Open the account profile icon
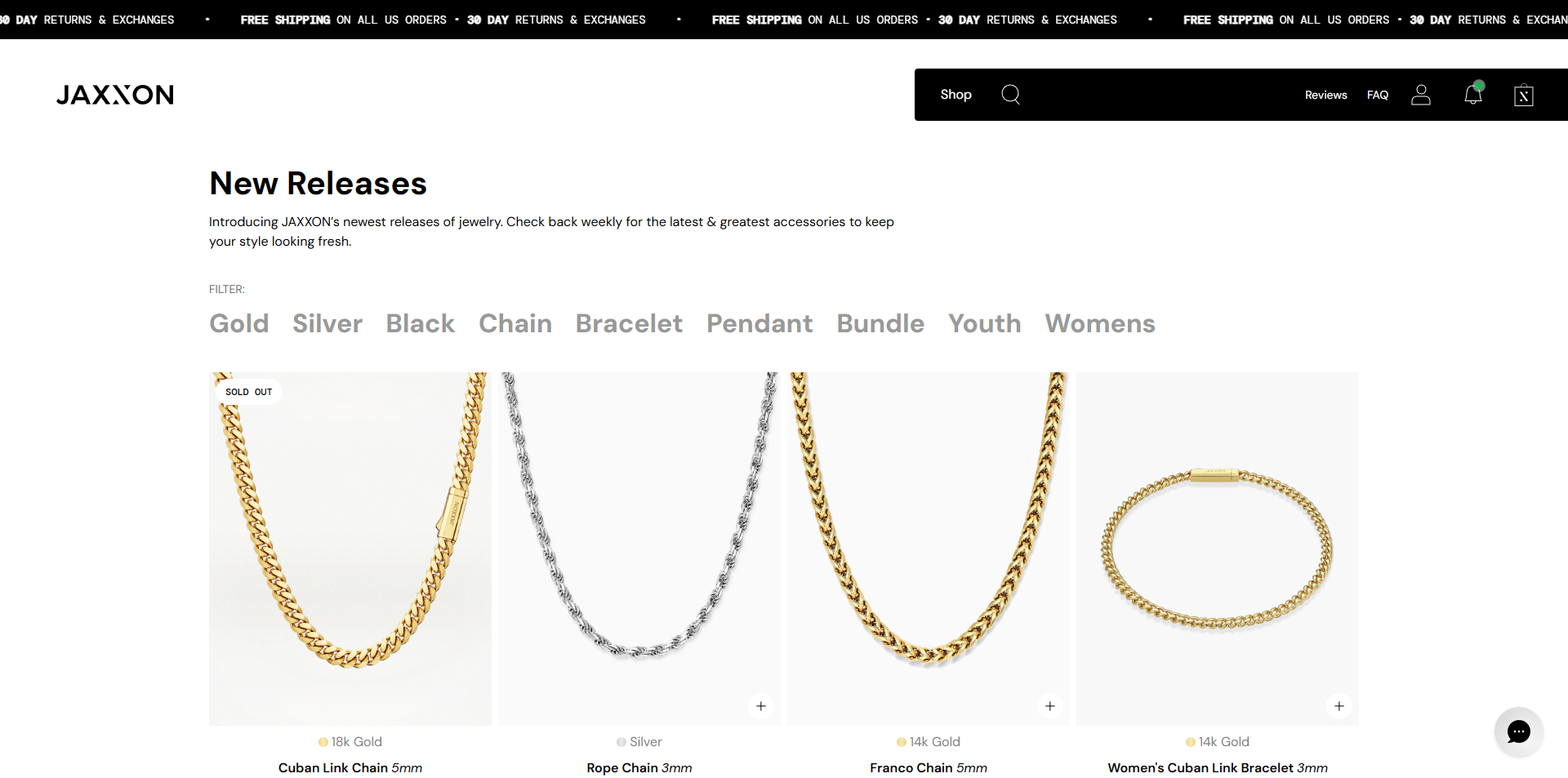Image resolution: width=1568 pixels, height=778 pixels. click(1421, 95)
